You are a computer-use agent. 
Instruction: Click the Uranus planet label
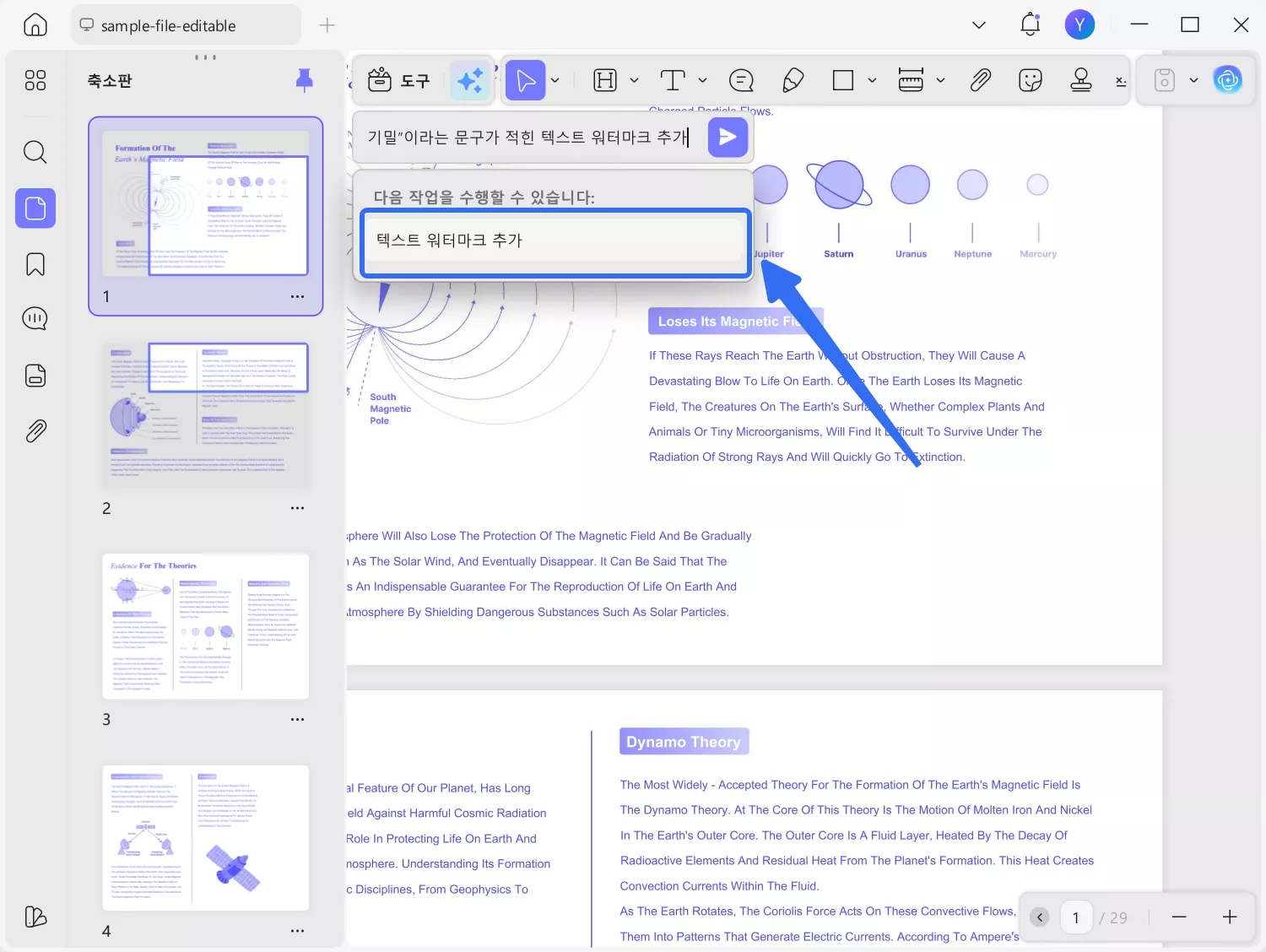(x=911, y=254)
